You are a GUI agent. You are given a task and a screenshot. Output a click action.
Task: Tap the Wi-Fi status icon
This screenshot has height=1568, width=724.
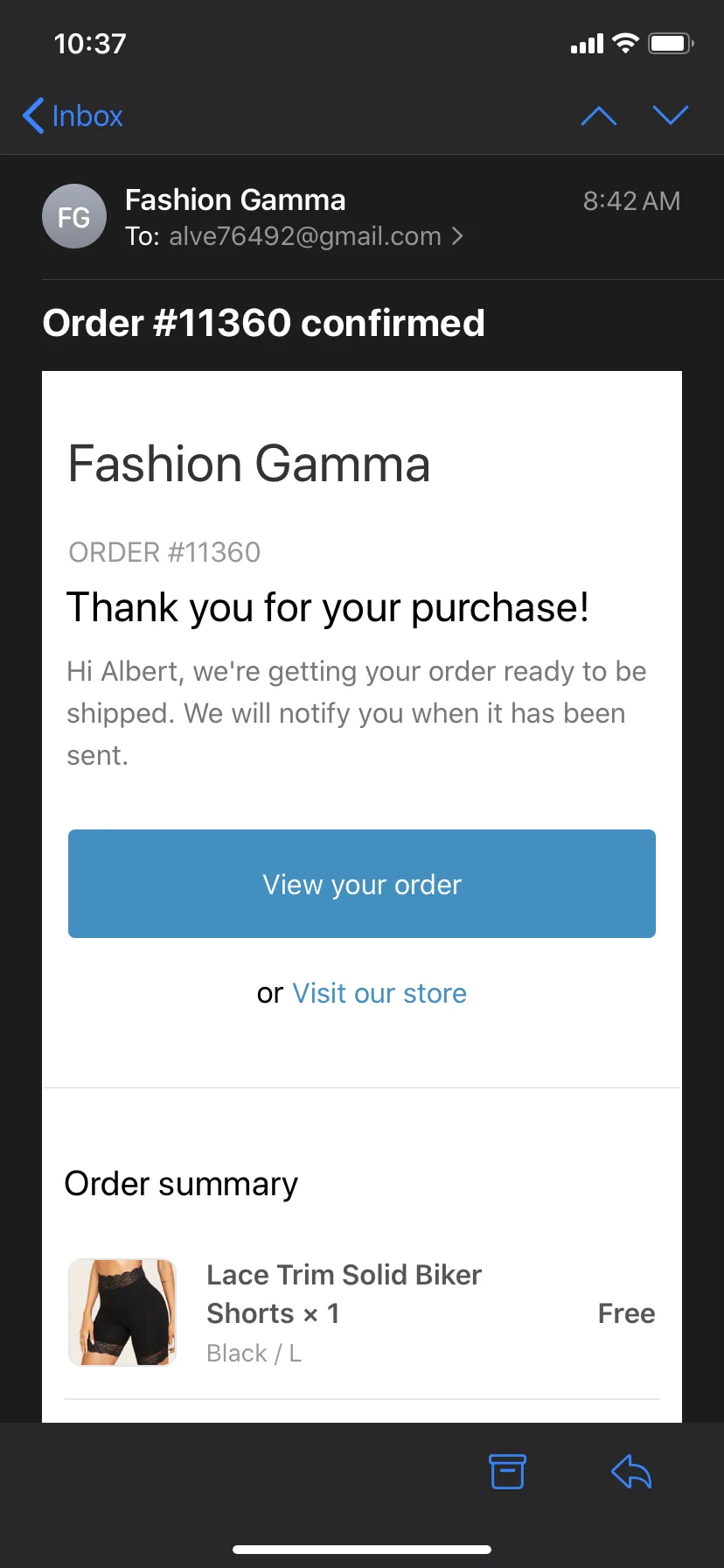click(625, 43)
